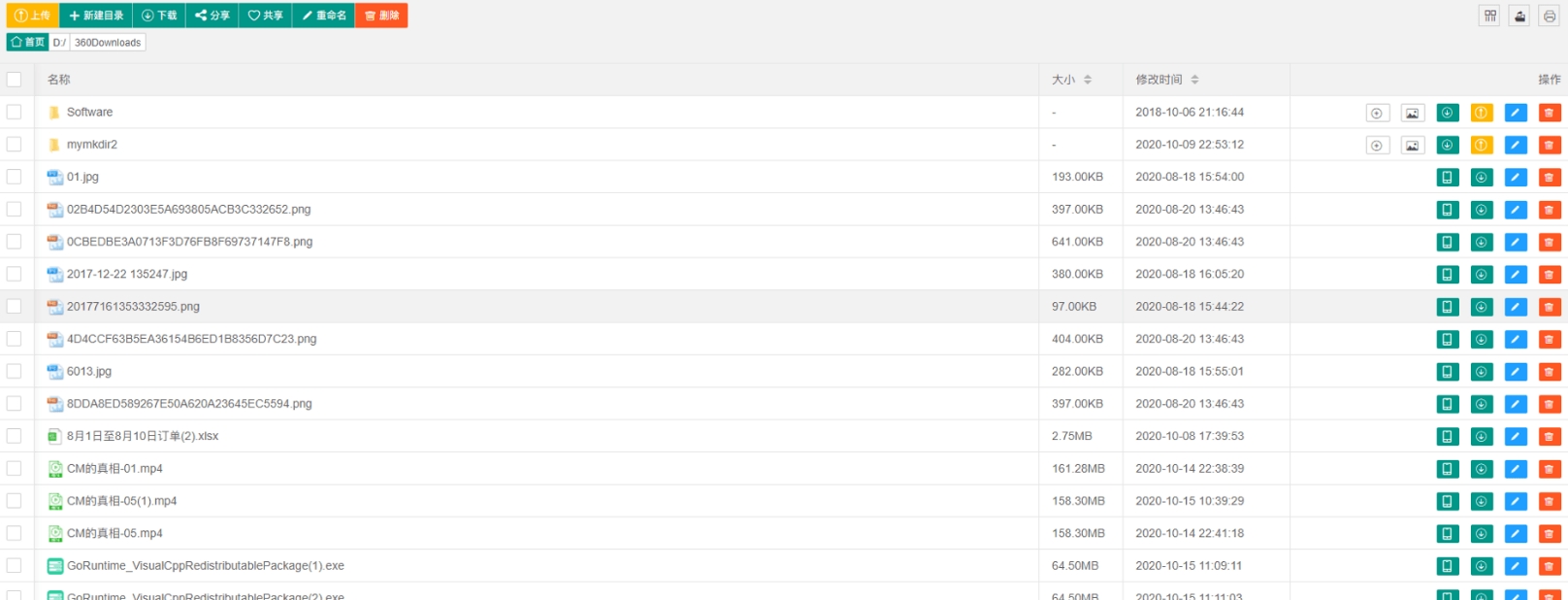Check the box for CM的真相-05.mp4

[14, 533]
